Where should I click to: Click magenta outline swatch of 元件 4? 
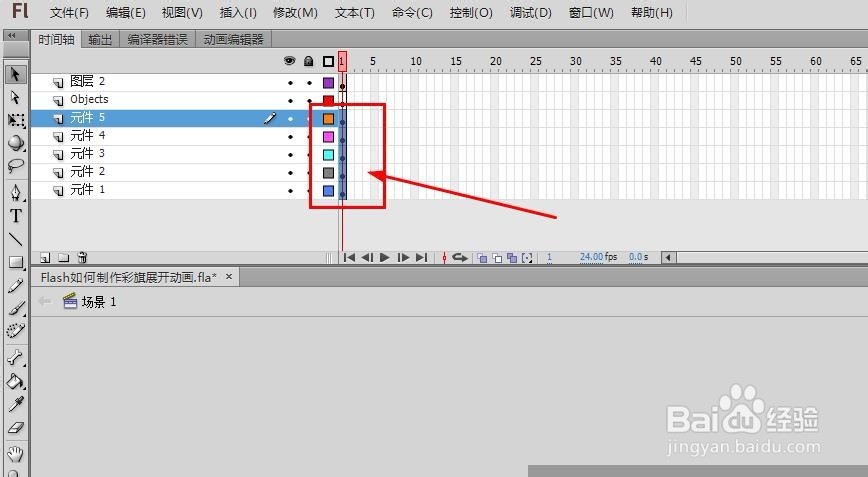[328, 137]
